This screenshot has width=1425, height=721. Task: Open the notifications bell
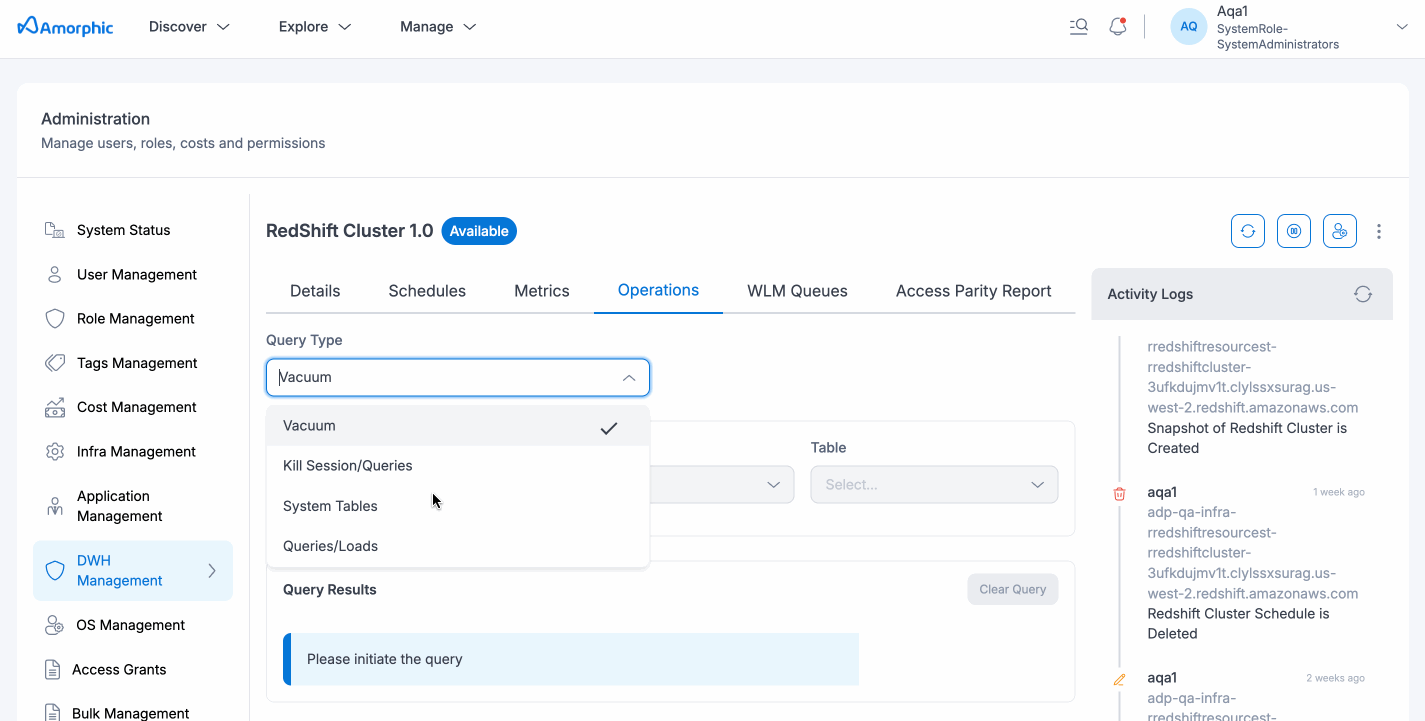point(1118,27)
